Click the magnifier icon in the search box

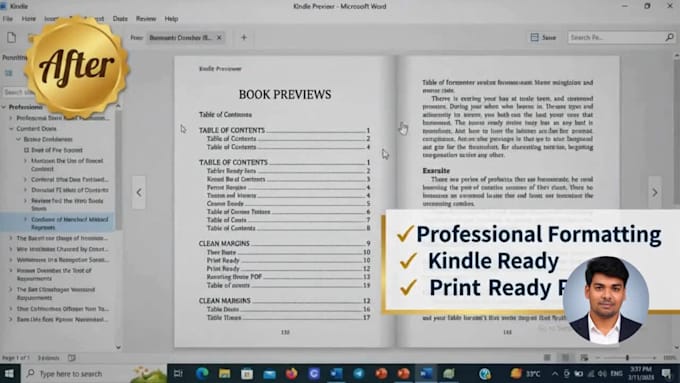[669, 37]
